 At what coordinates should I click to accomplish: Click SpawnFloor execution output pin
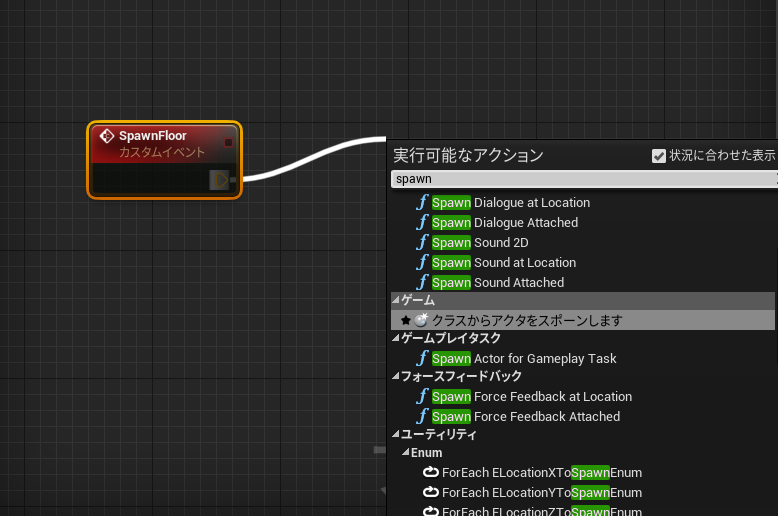pyautogui.click(x=220, y=180)
